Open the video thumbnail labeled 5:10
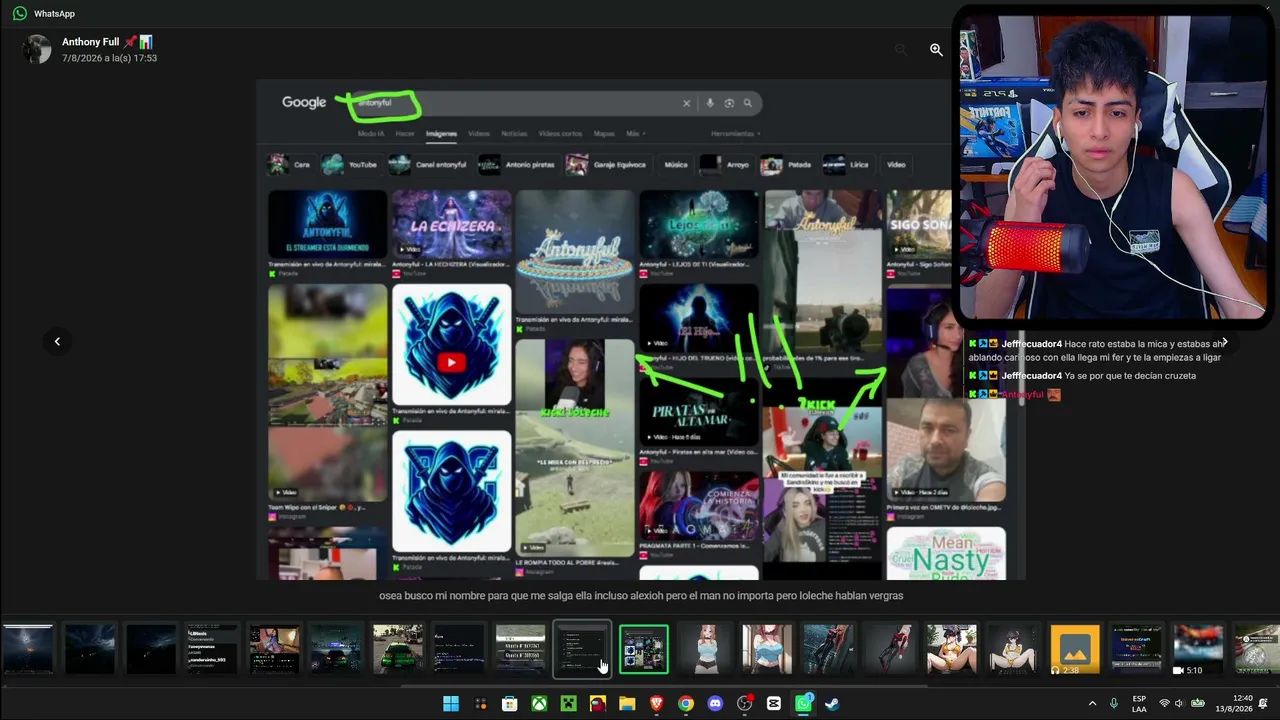Viewport: 1280px width, 720px height. (1198, 649)
